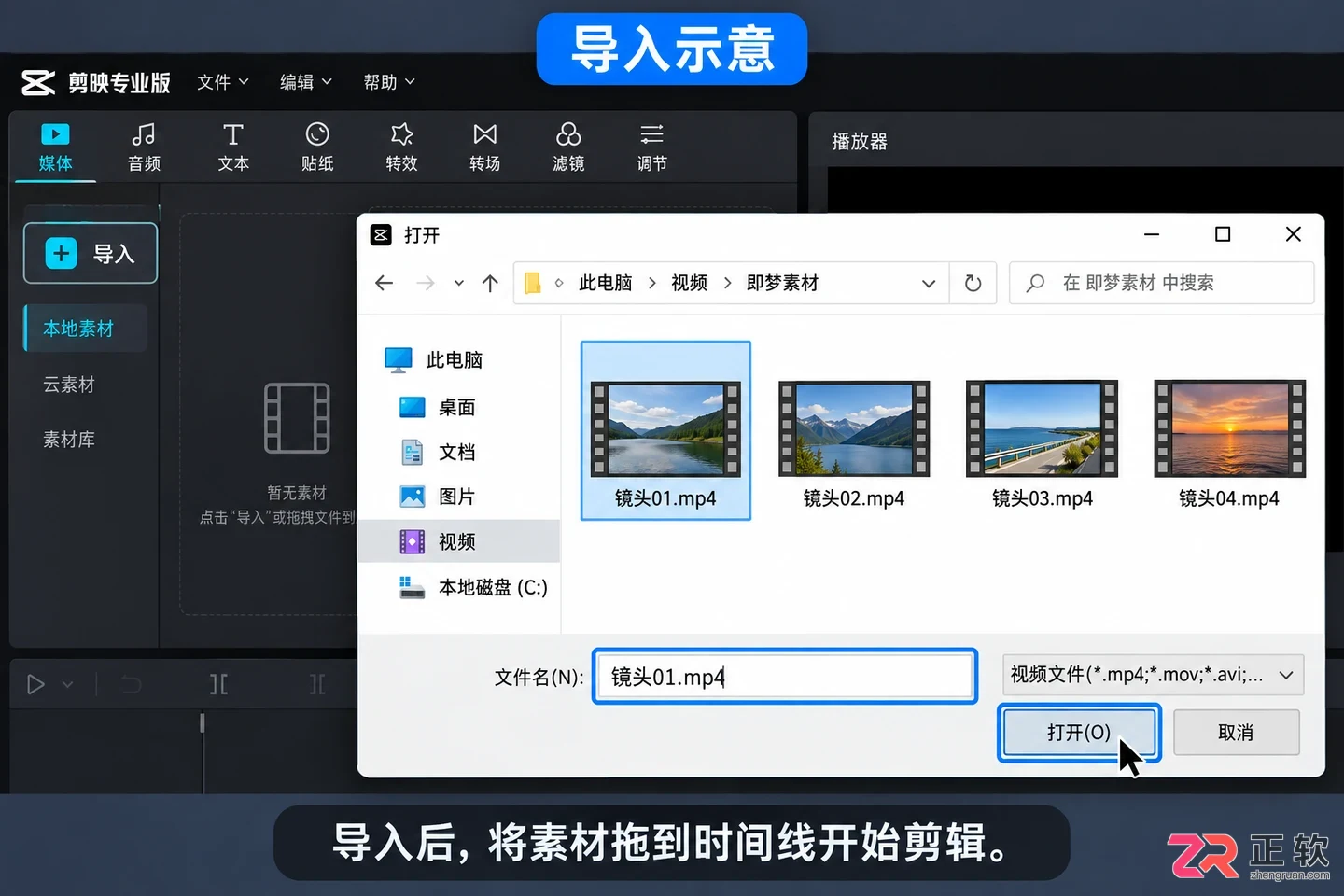The height and width of the screenshot is (896, 1344).
Task: Open the 视频文件 file type dropdown
Action: click(x=1153, y=675)
